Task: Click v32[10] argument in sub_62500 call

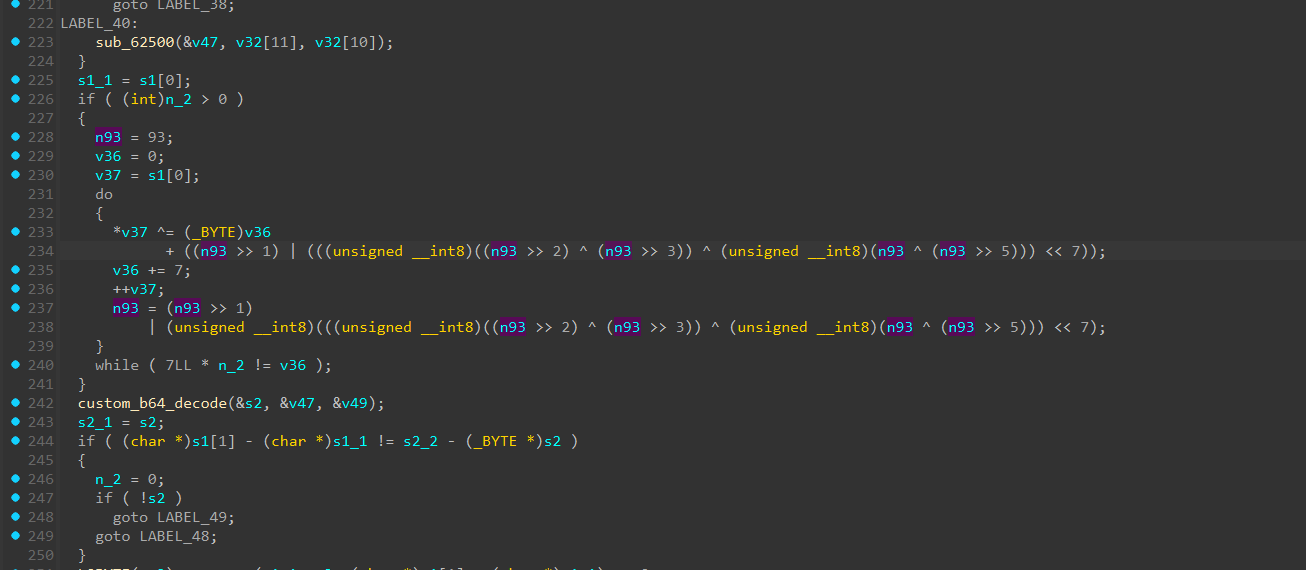Action: (x=348, y=42)
